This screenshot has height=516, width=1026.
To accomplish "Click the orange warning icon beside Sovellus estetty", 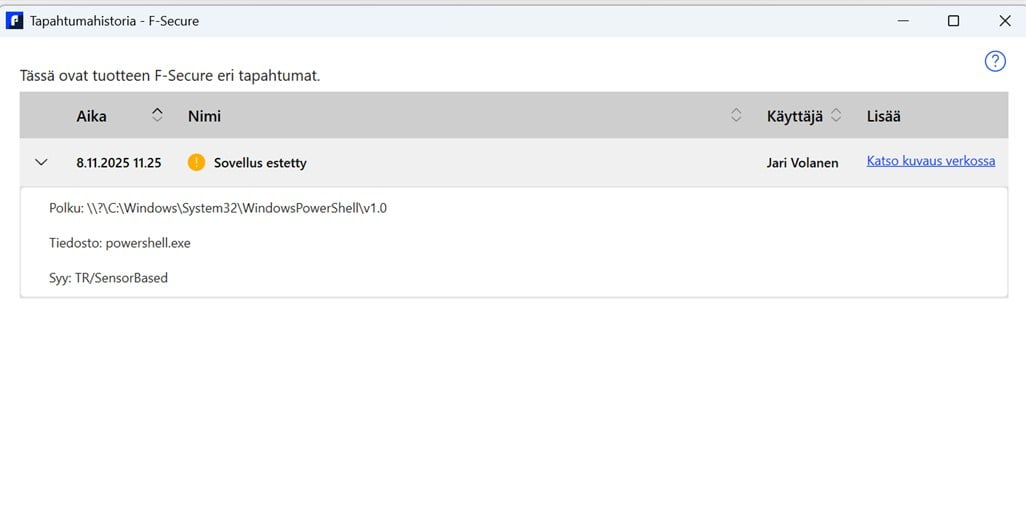I will [x=196, y=162].
